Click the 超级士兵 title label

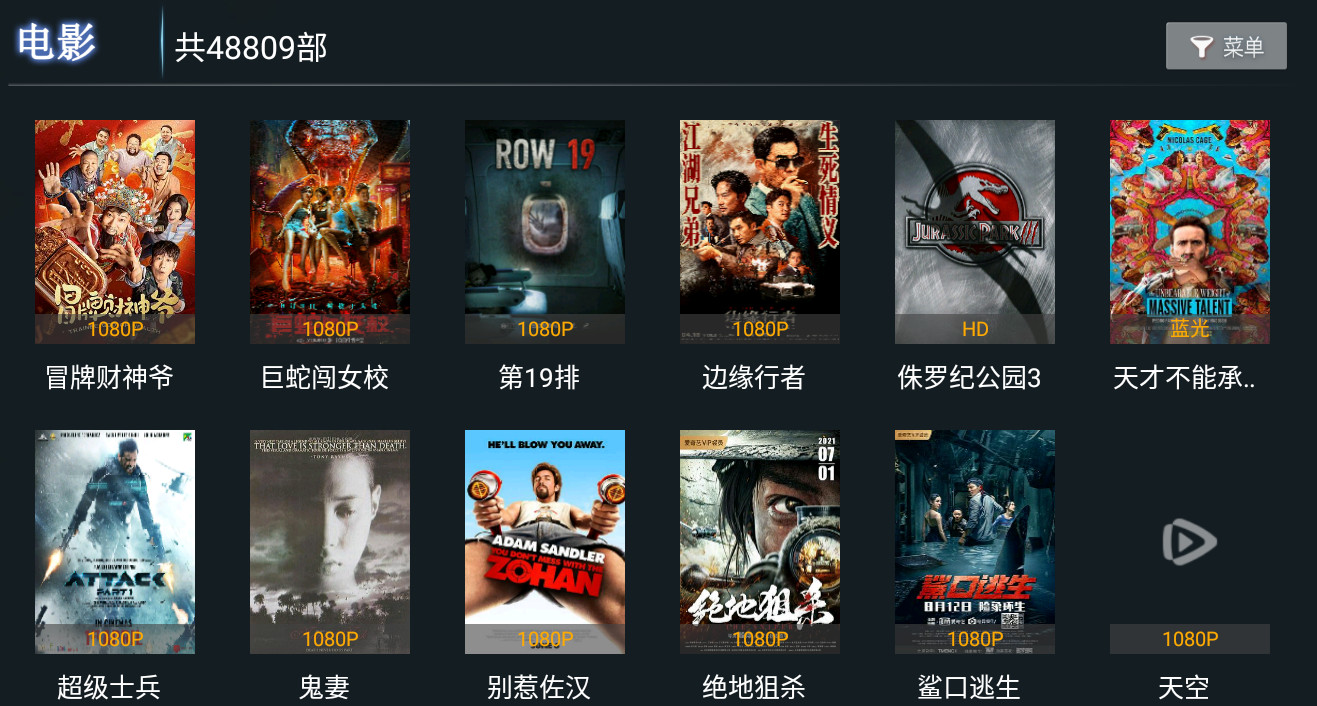[109, 688]
